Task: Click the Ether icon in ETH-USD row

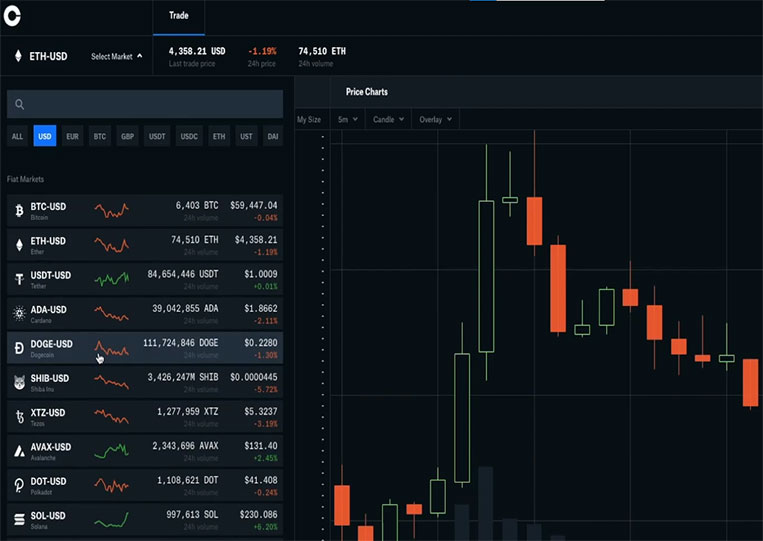Action: coord(19,245)
